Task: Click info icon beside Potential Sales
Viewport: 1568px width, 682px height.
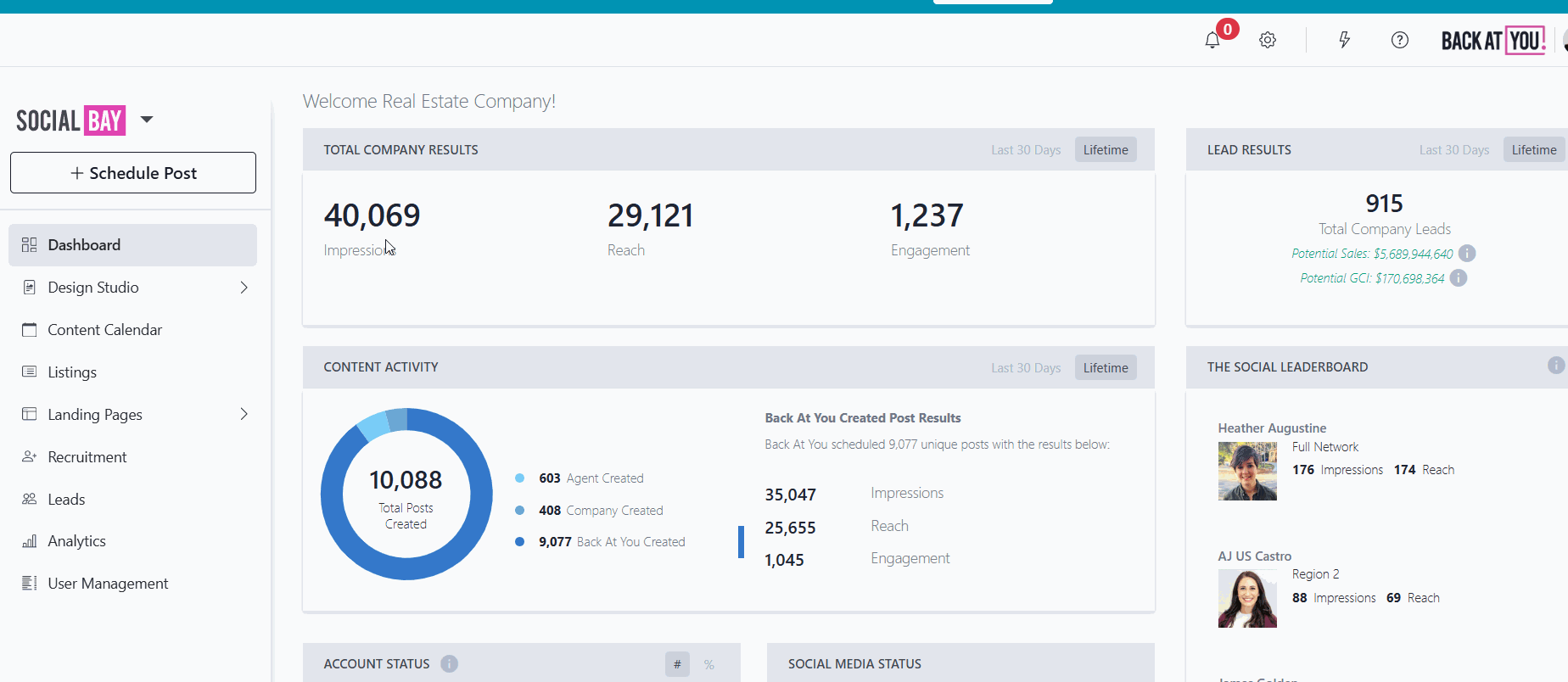Action: [1467, 254]
